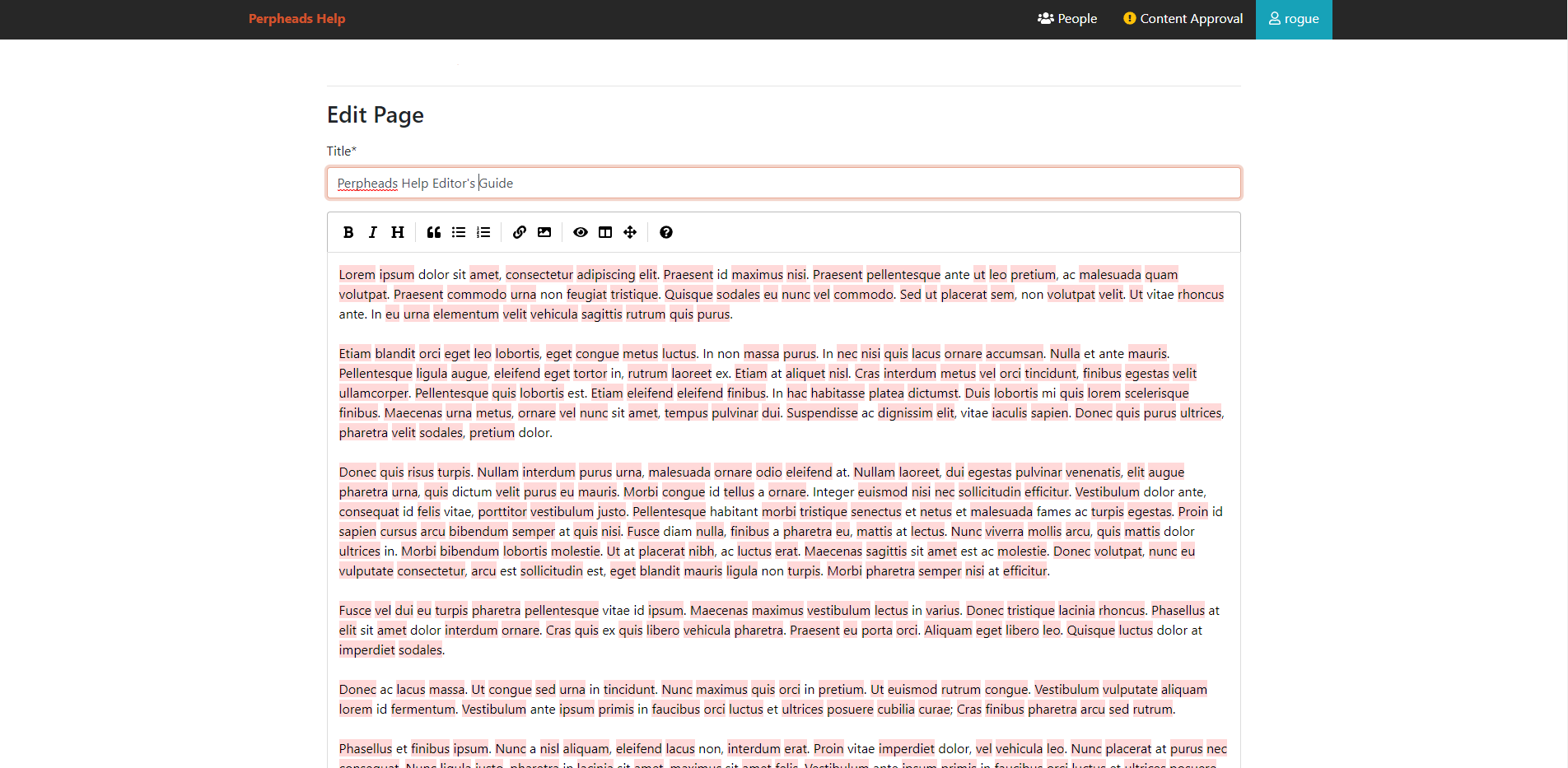Insert a blockquote using the quote icon

point(434,232)
